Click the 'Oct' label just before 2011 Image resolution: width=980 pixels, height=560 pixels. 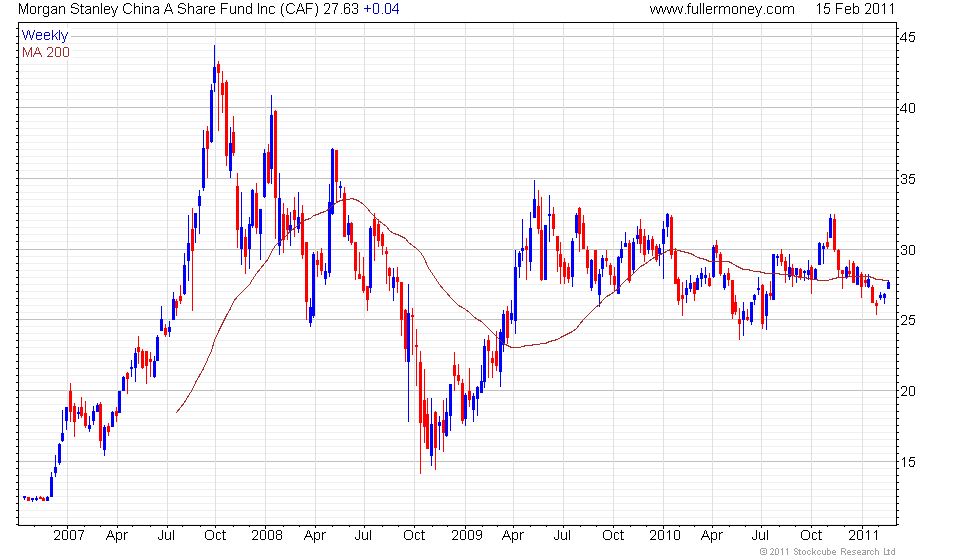pos(811,535)
